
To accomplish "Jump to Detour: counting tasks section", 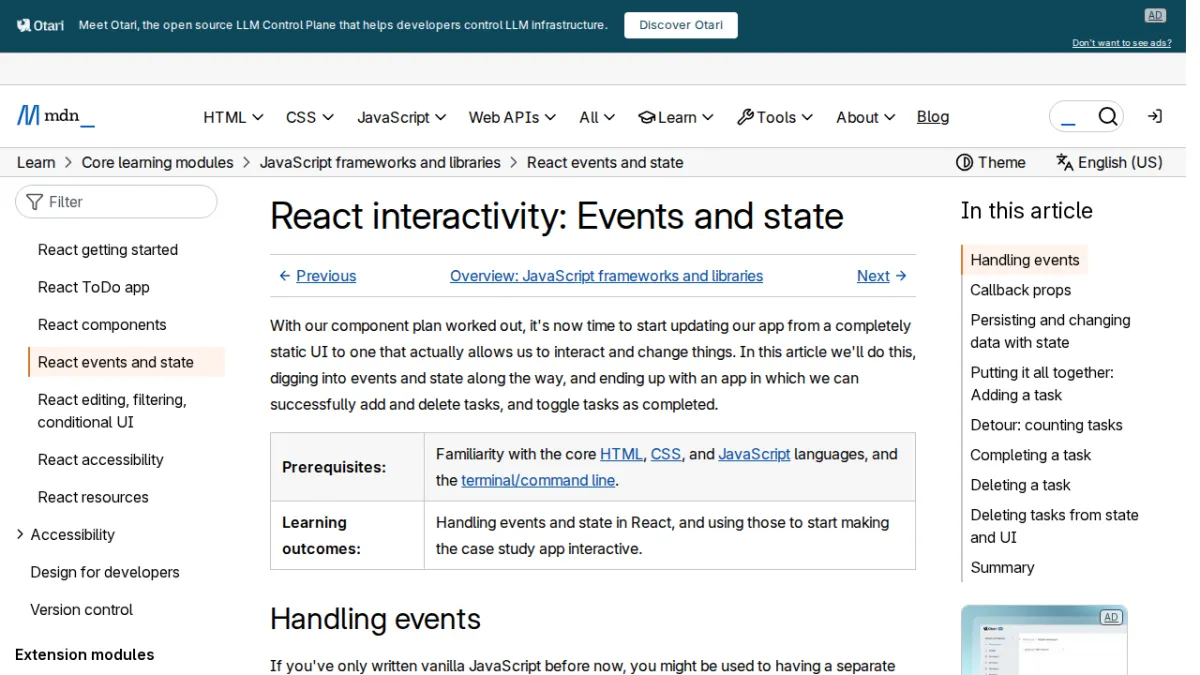I will point(1046,425).
